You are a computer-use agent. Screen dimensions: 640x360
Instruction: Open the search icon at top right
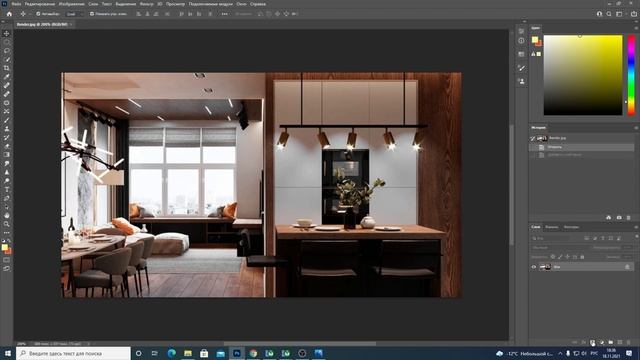tap(609, 14)
